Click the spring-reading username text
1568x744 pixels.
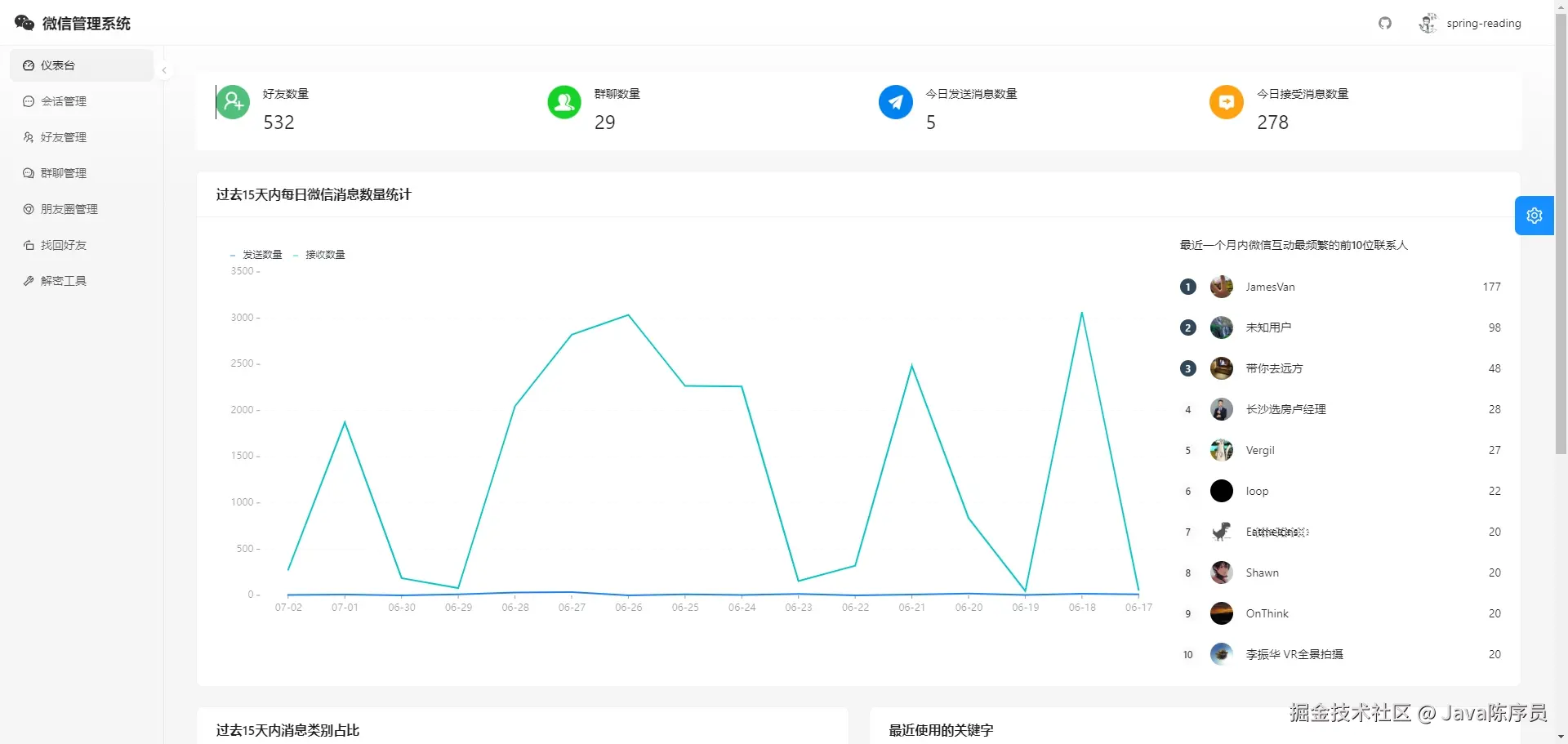pos(1484,24)
